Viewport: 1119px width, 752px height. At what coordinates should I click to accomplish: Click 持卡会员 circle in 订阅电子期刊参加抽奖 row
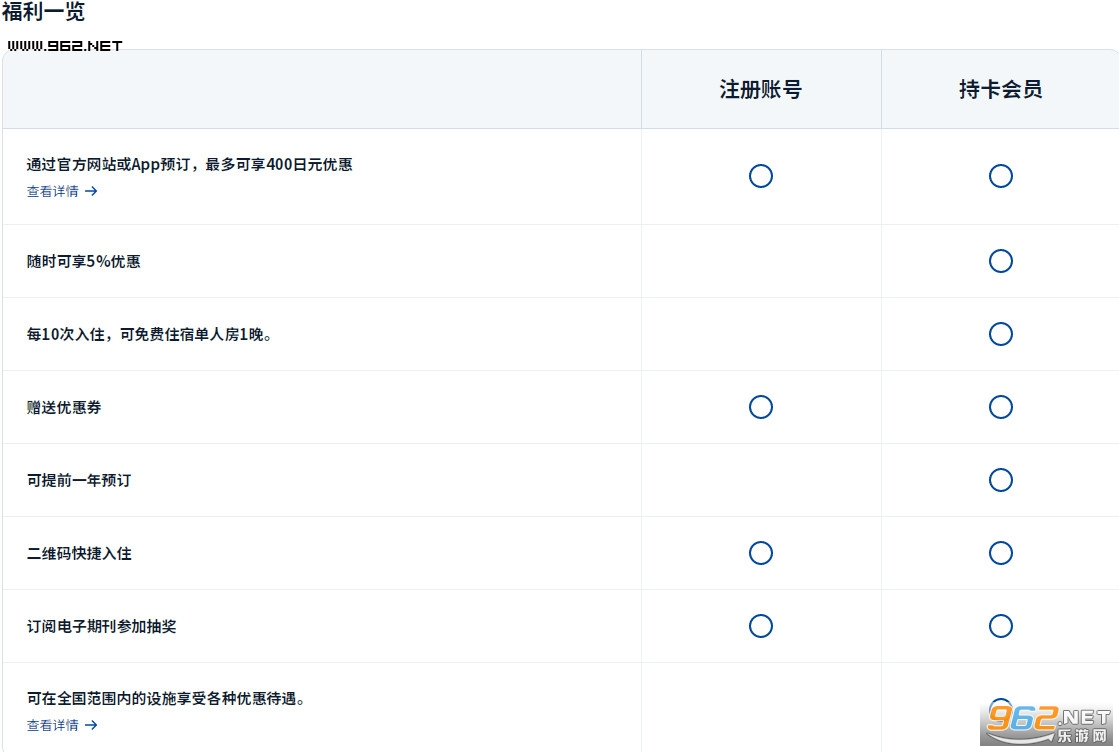click(1001, 626)
